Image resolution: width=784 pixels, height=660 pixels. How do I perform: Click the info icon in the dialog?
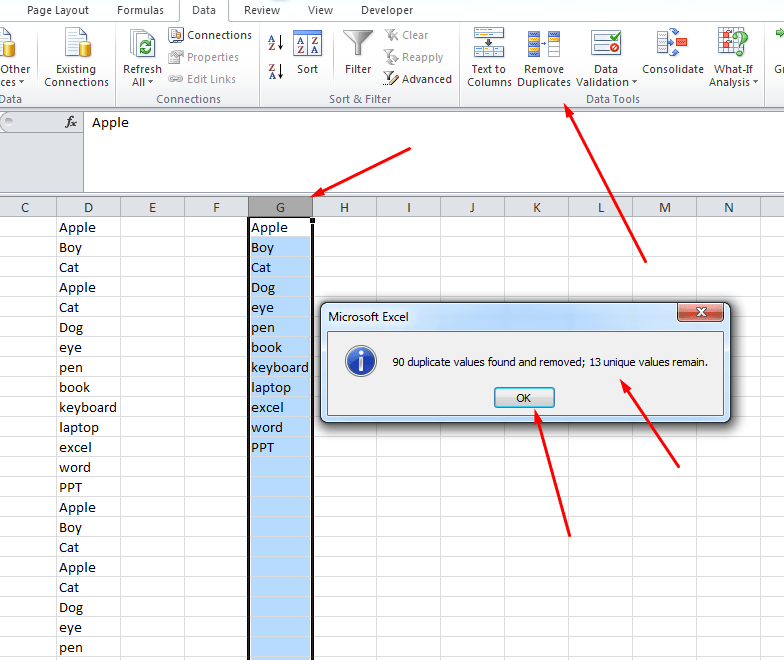pos(360,361)
